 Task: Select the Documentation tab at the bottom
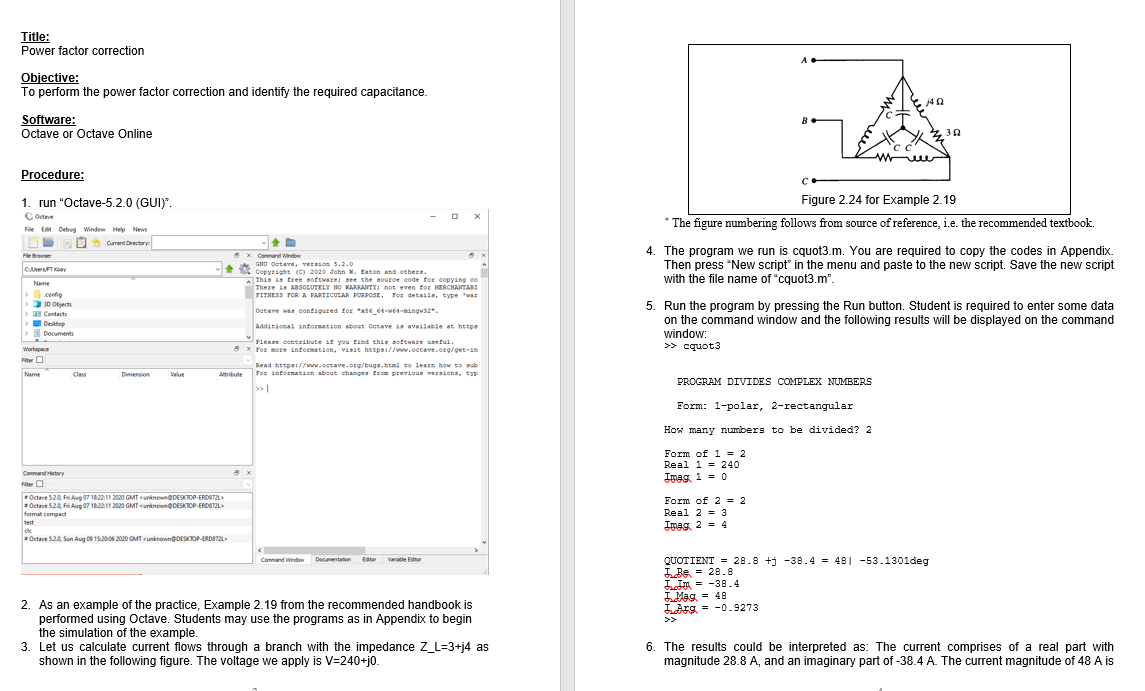coord(333,560)
